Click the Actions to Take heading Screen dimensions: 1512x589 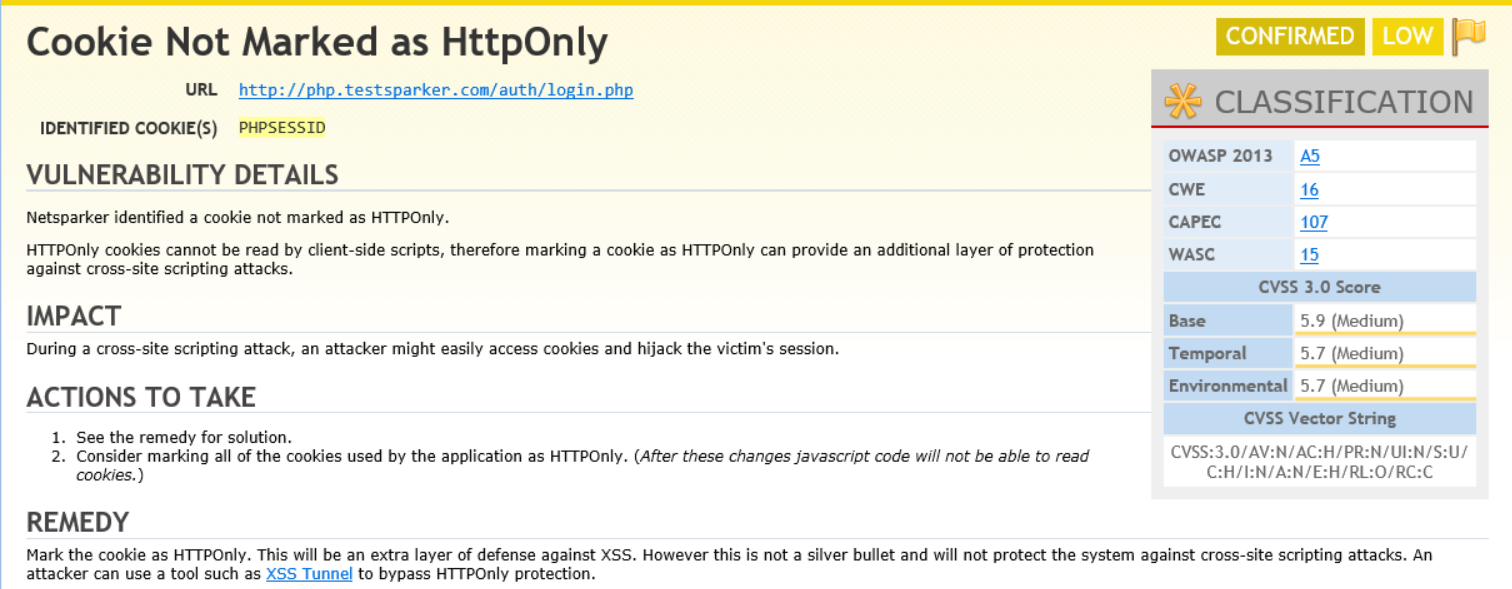click(x=141, y=397)
